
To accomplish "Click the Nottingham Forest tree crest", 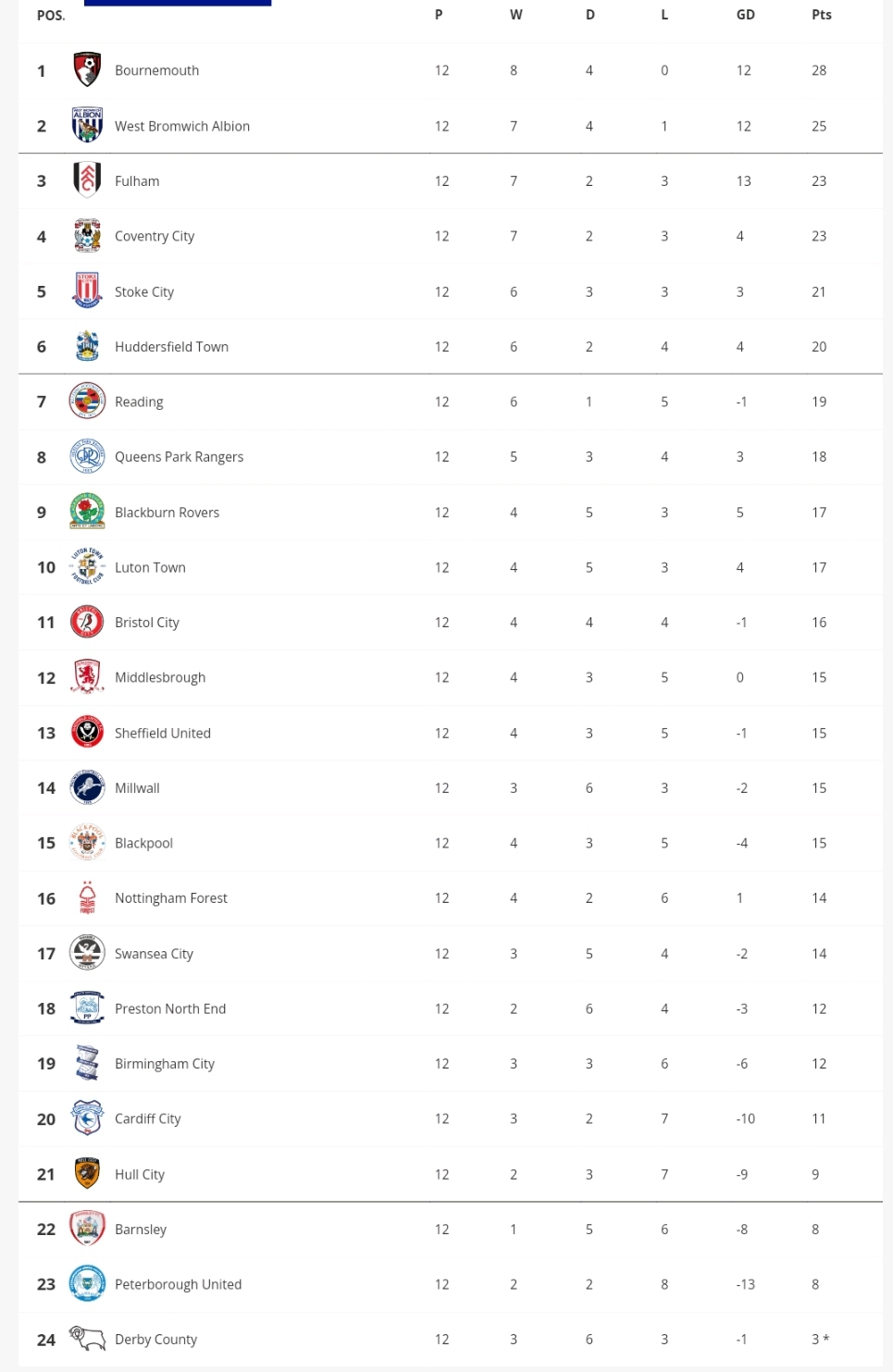I will (87, 897).
